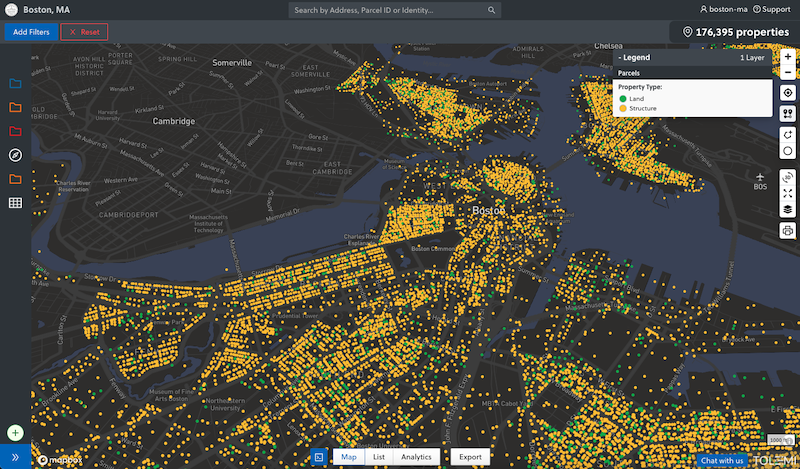This screenshot has height=469, width=800.
Task: Zoom out with the minus button
Action: 788,73
